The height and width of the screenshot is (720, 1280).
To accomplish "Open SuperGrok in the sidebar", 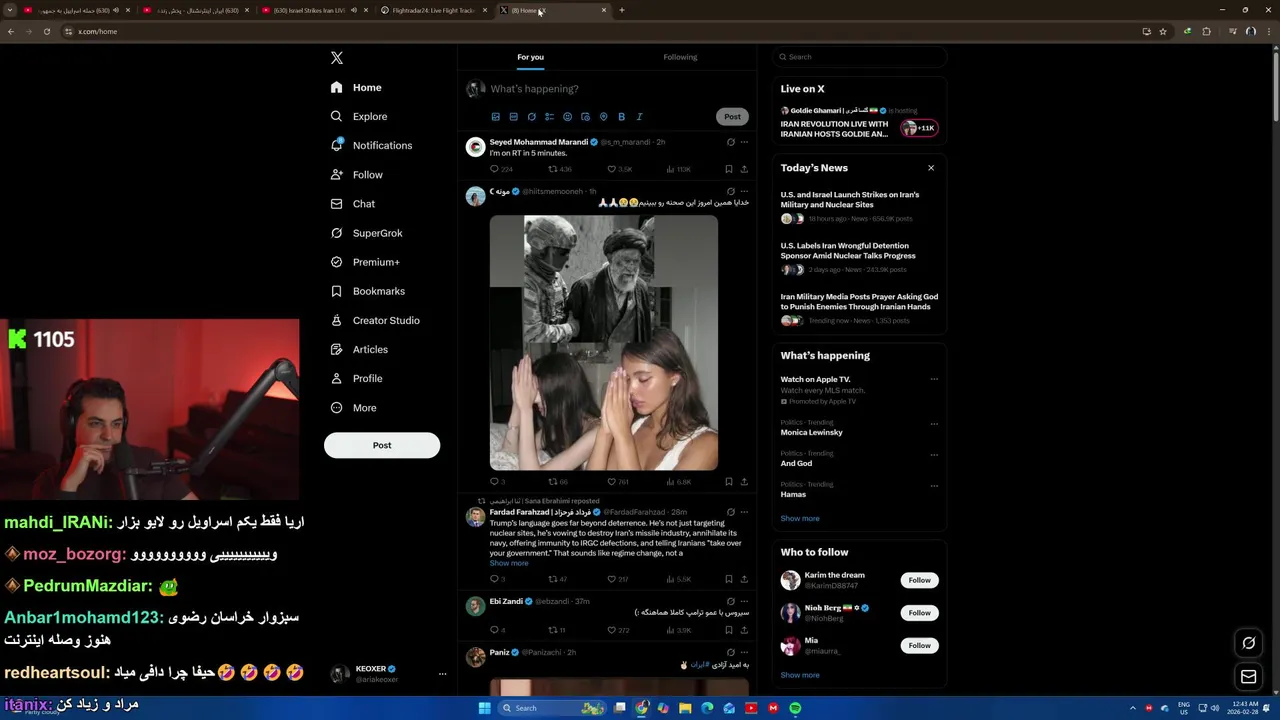I will 367,233.
